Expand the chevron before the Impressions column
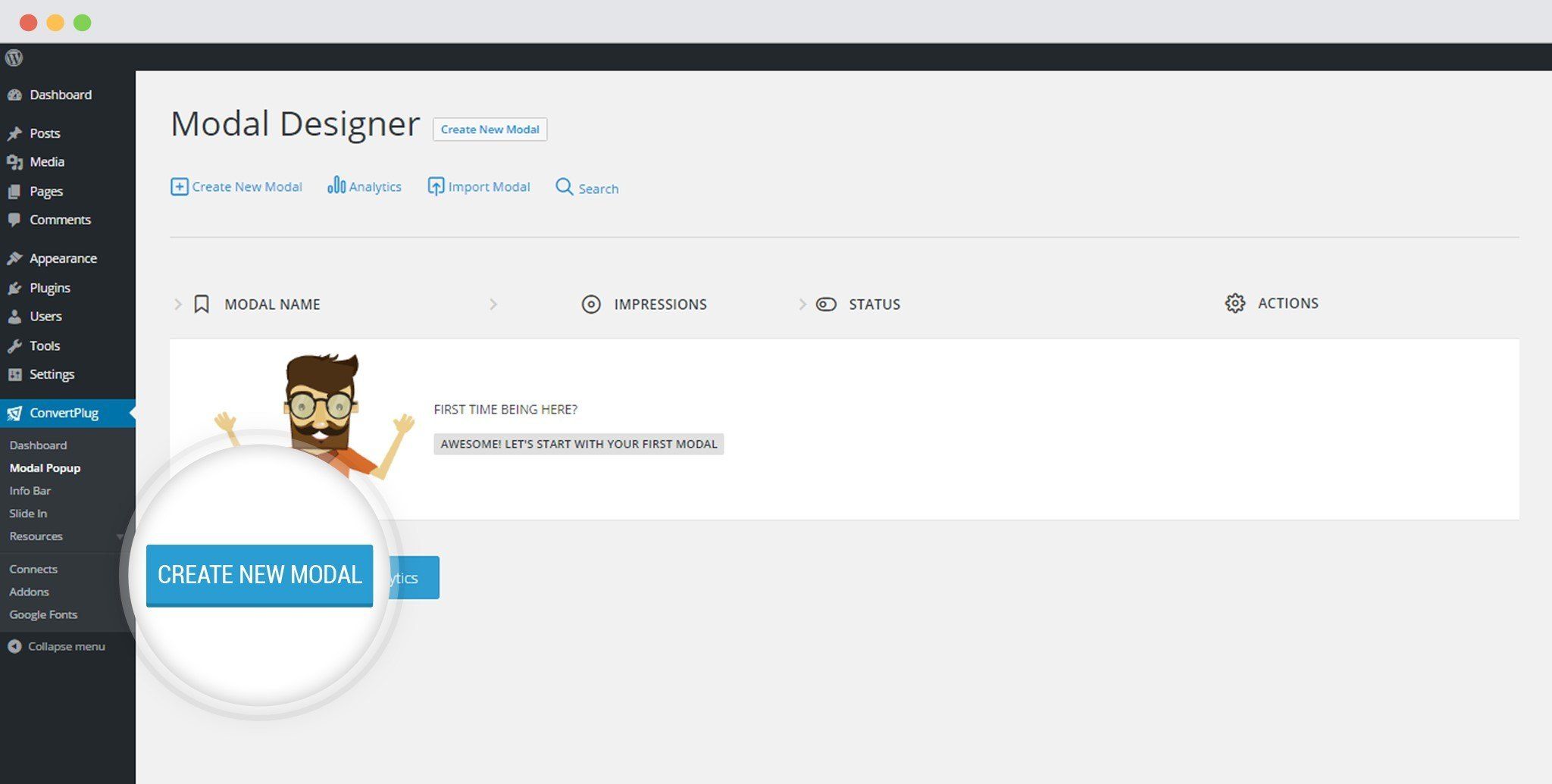This screenshot has width=1552, height=784. tap(493, 305)
